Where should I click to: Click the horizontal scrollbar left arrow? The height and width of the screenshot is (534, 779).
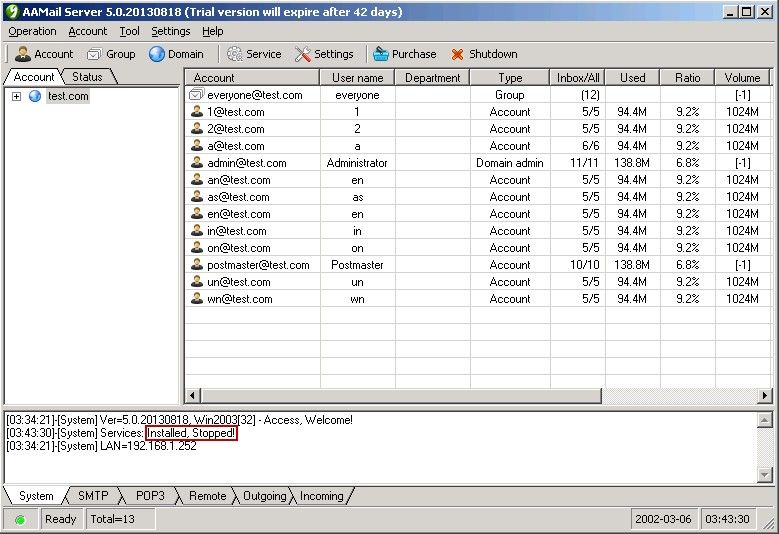click(x=193, y=395)
